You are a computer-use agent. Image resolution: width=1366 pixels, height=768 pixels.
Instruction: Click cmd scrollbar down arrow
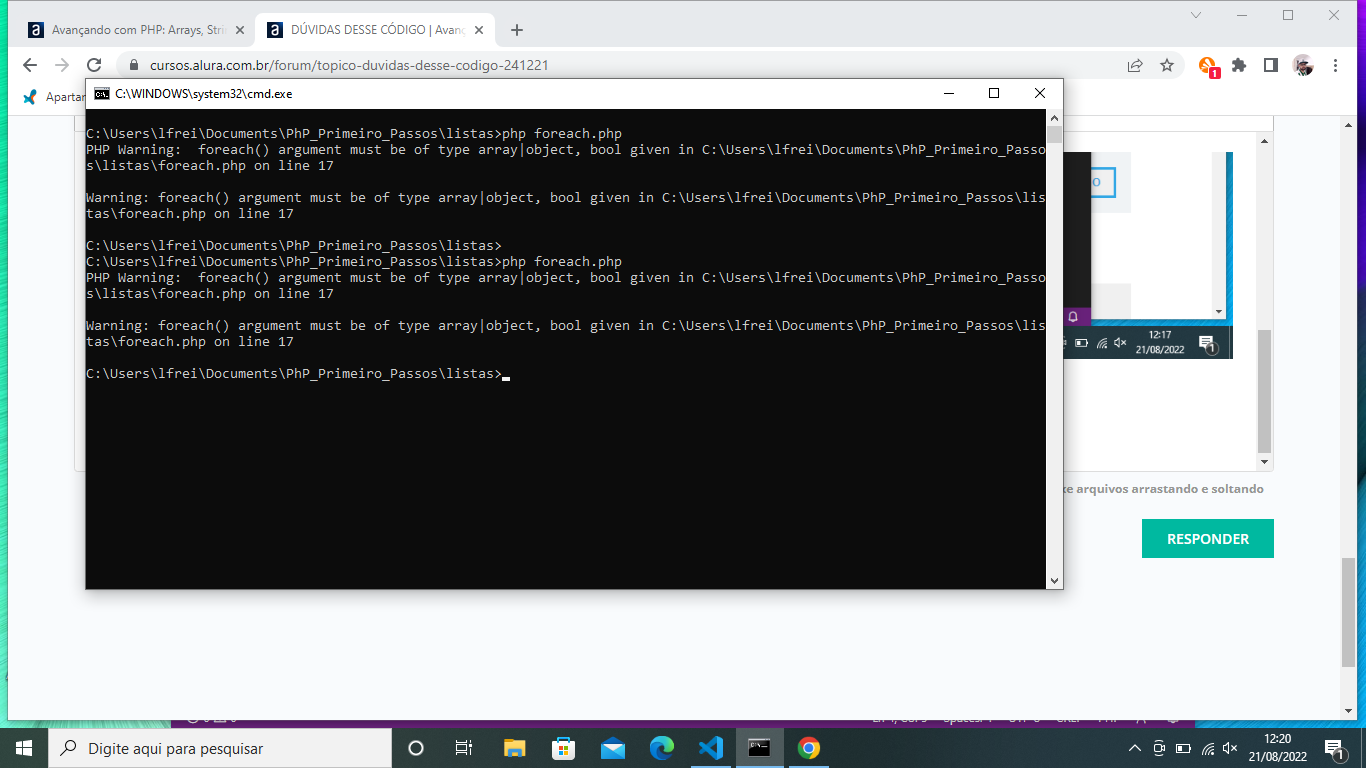pos(1054,580)
